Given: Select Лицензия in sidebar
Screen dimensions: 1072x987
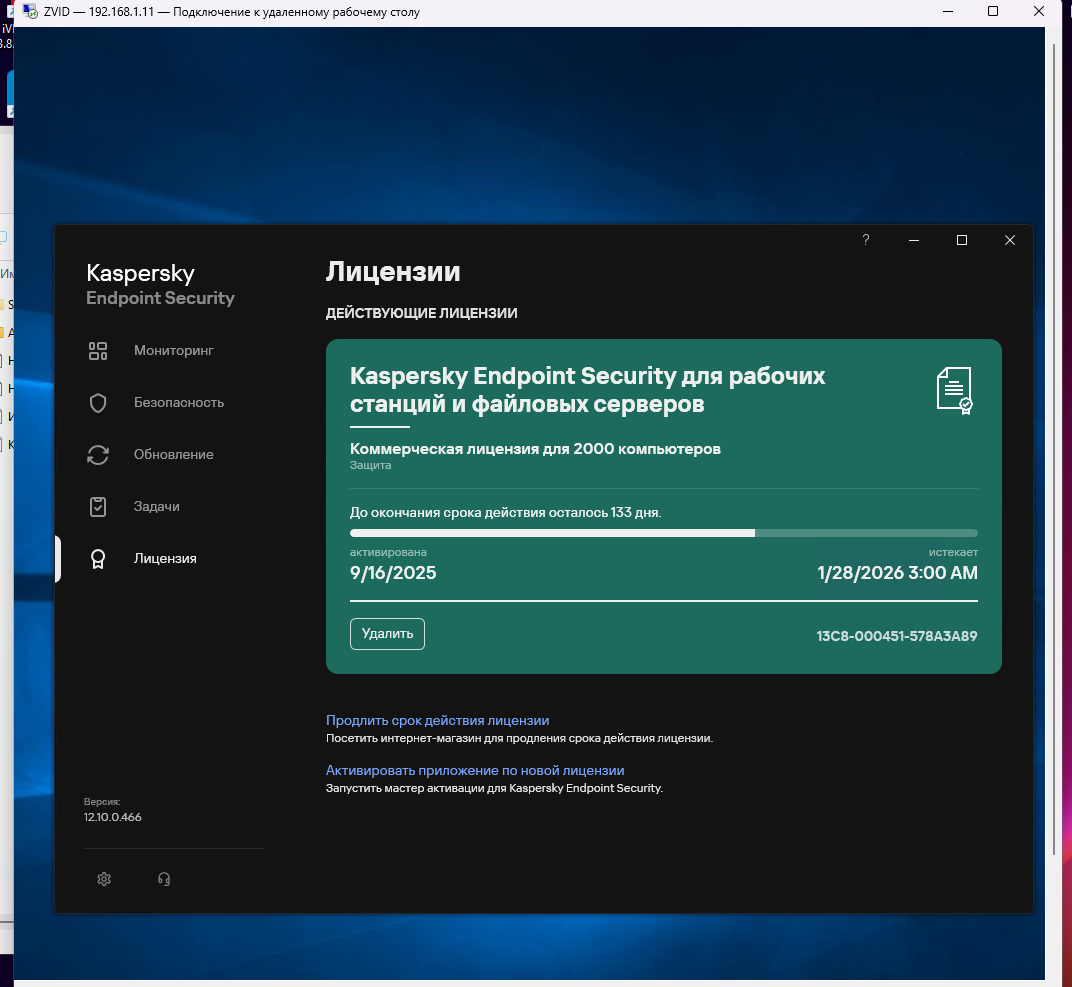Looking at the screenshot, I should click(165, 558).
